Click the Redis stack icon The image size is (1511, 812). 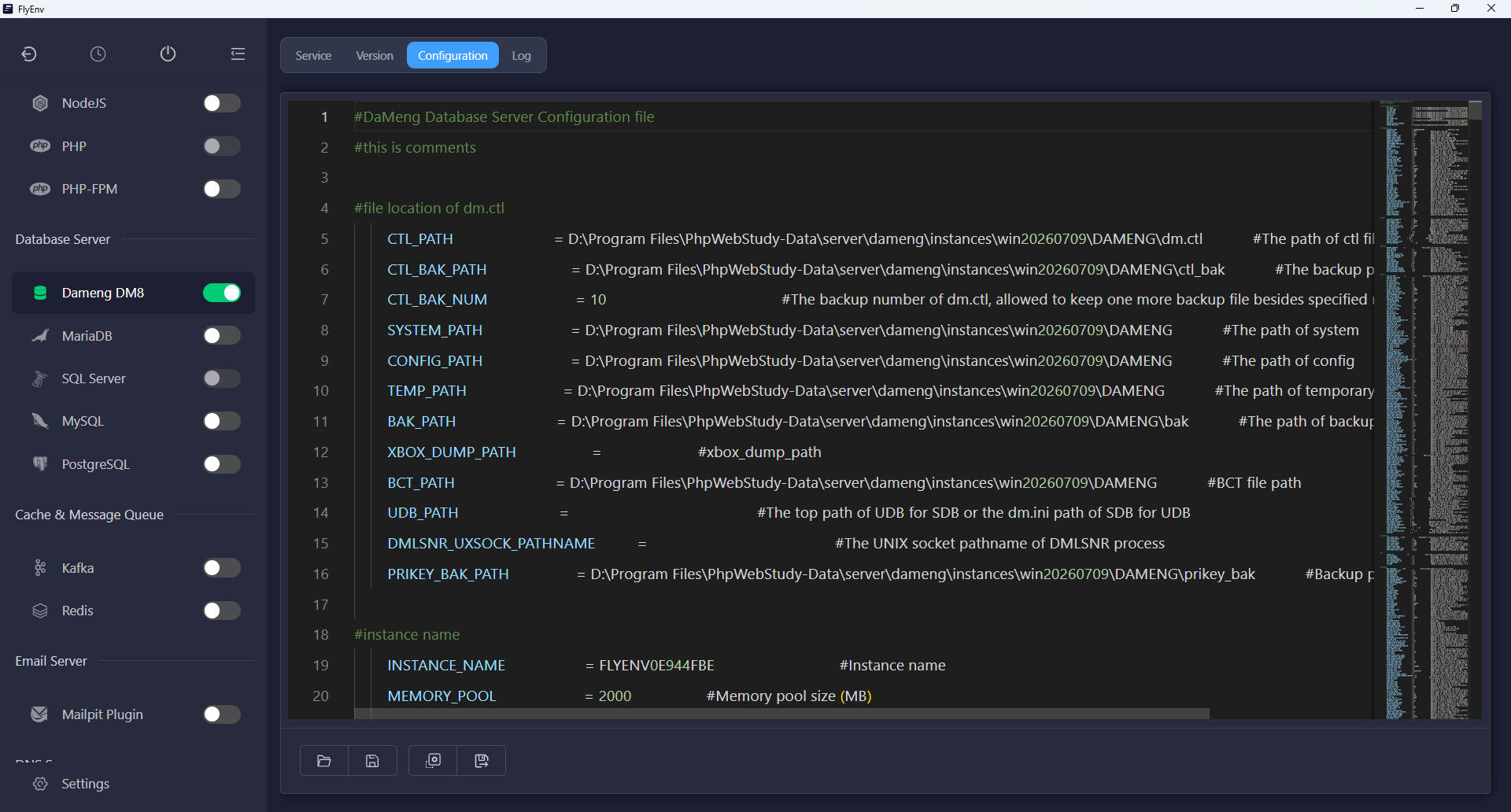pos(40,611)
